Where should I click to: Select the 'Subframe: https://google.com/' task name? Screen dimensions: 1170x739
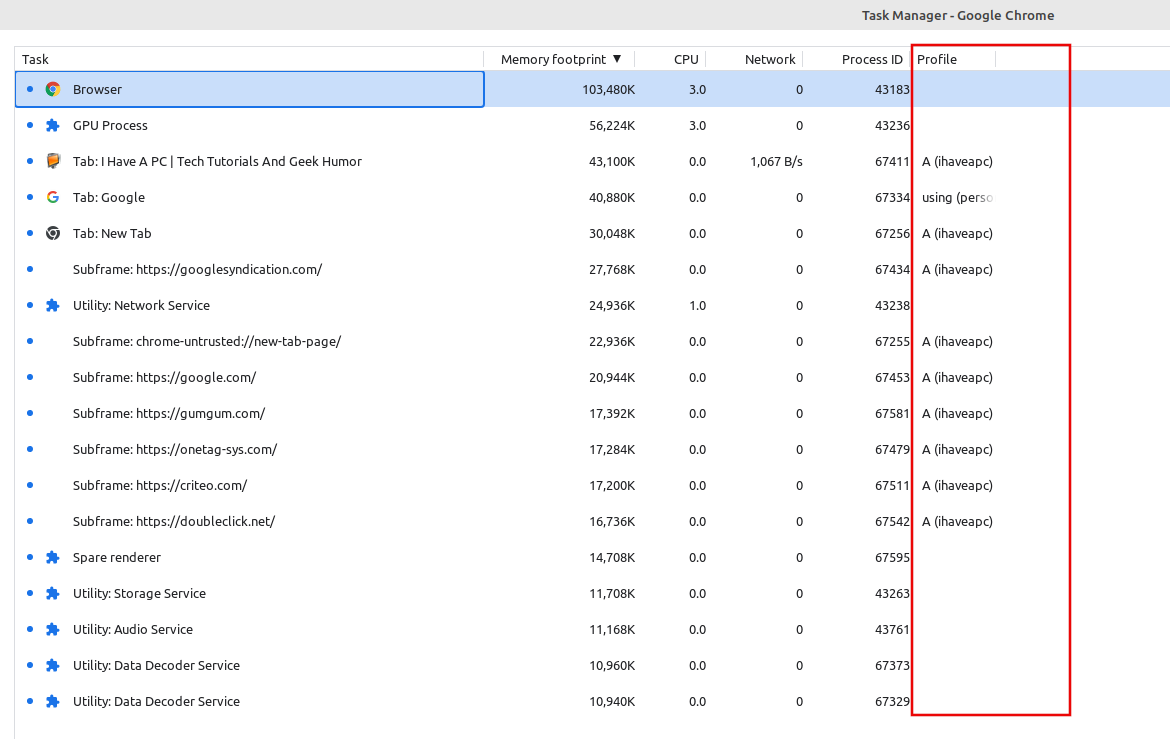click(164, 378)
